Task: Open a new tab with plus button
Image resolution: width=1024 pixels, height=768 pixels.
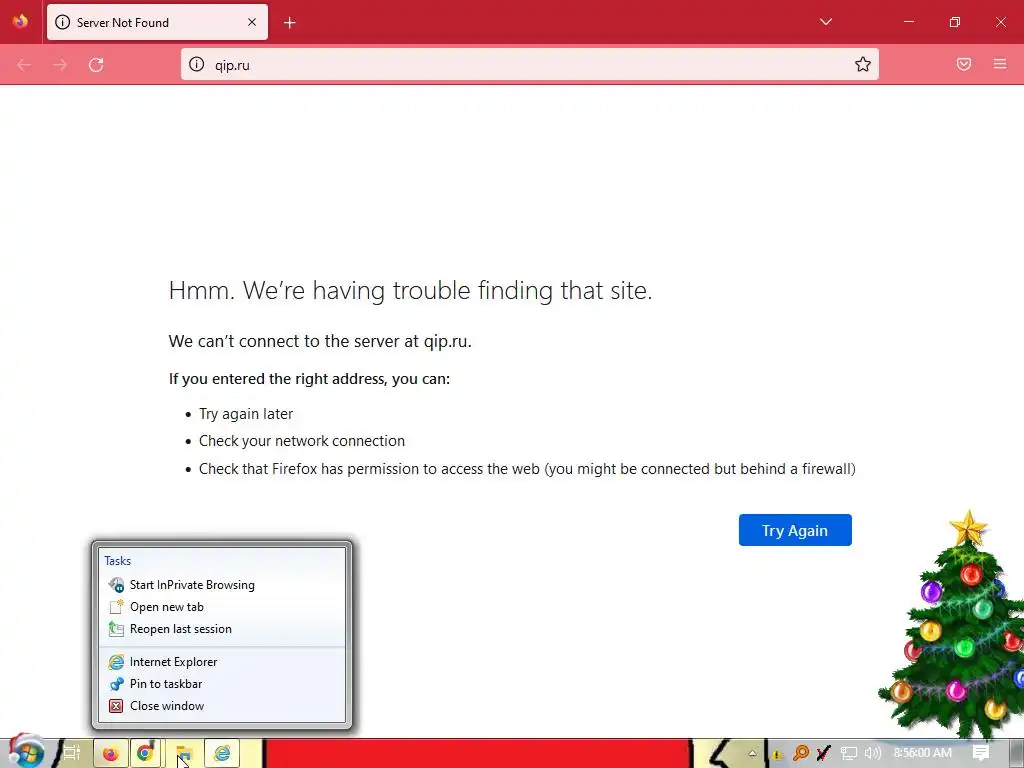Action: click(290, 23)
